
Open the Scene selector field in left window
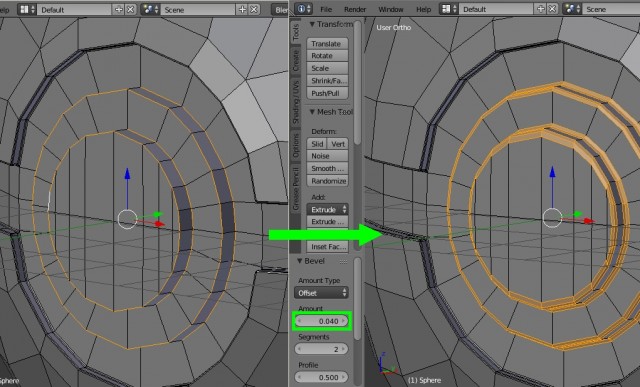198,9
